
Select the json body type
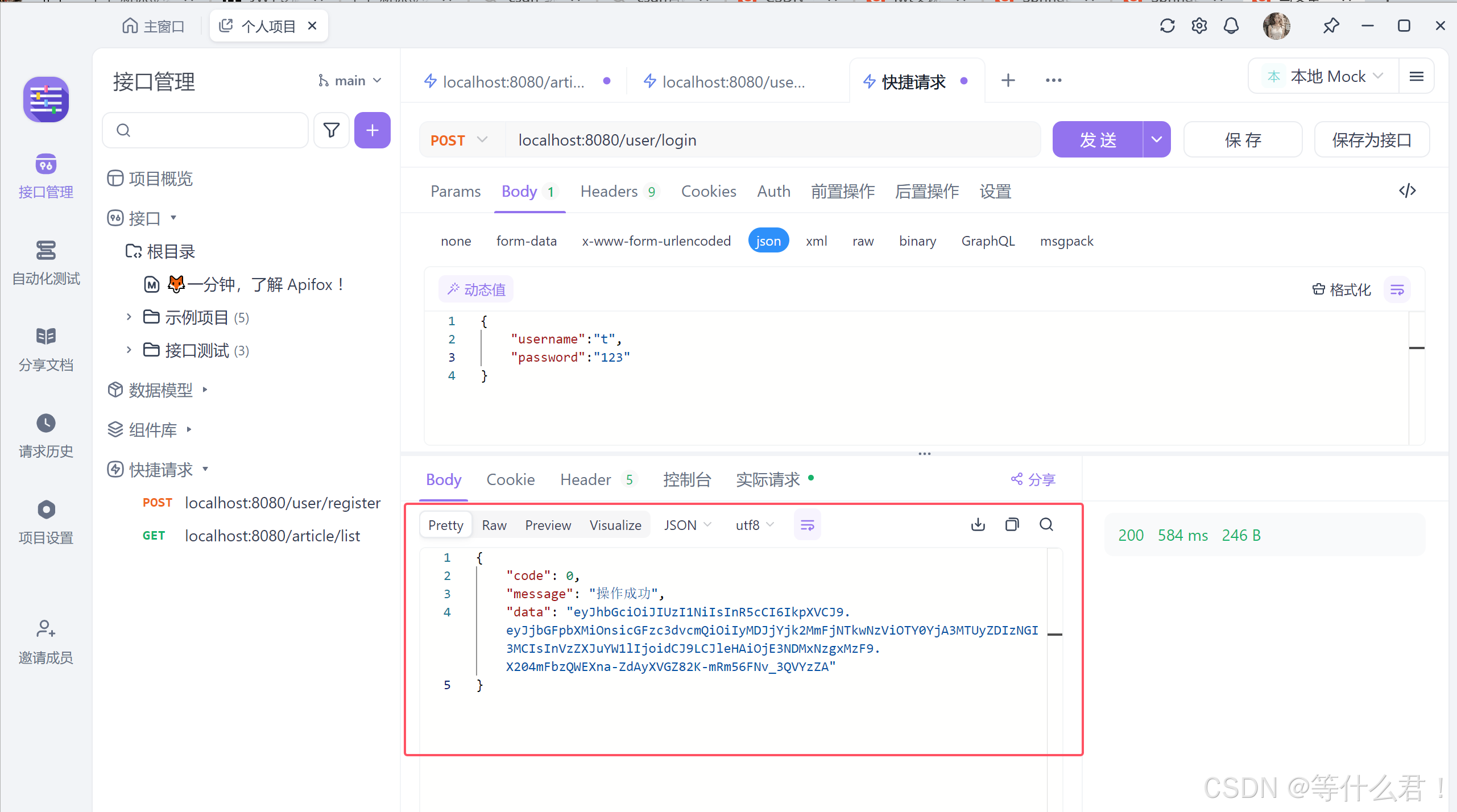[x=768, y=241]
